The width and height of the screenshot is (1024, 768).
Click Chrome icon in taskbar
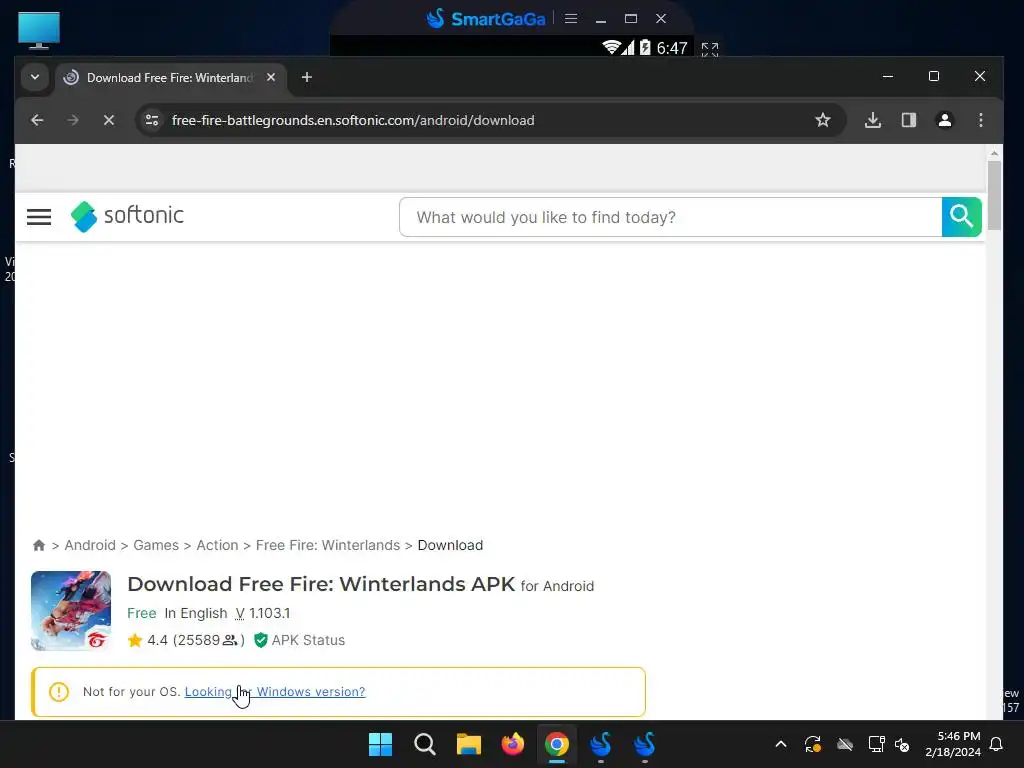coord(556,744)
